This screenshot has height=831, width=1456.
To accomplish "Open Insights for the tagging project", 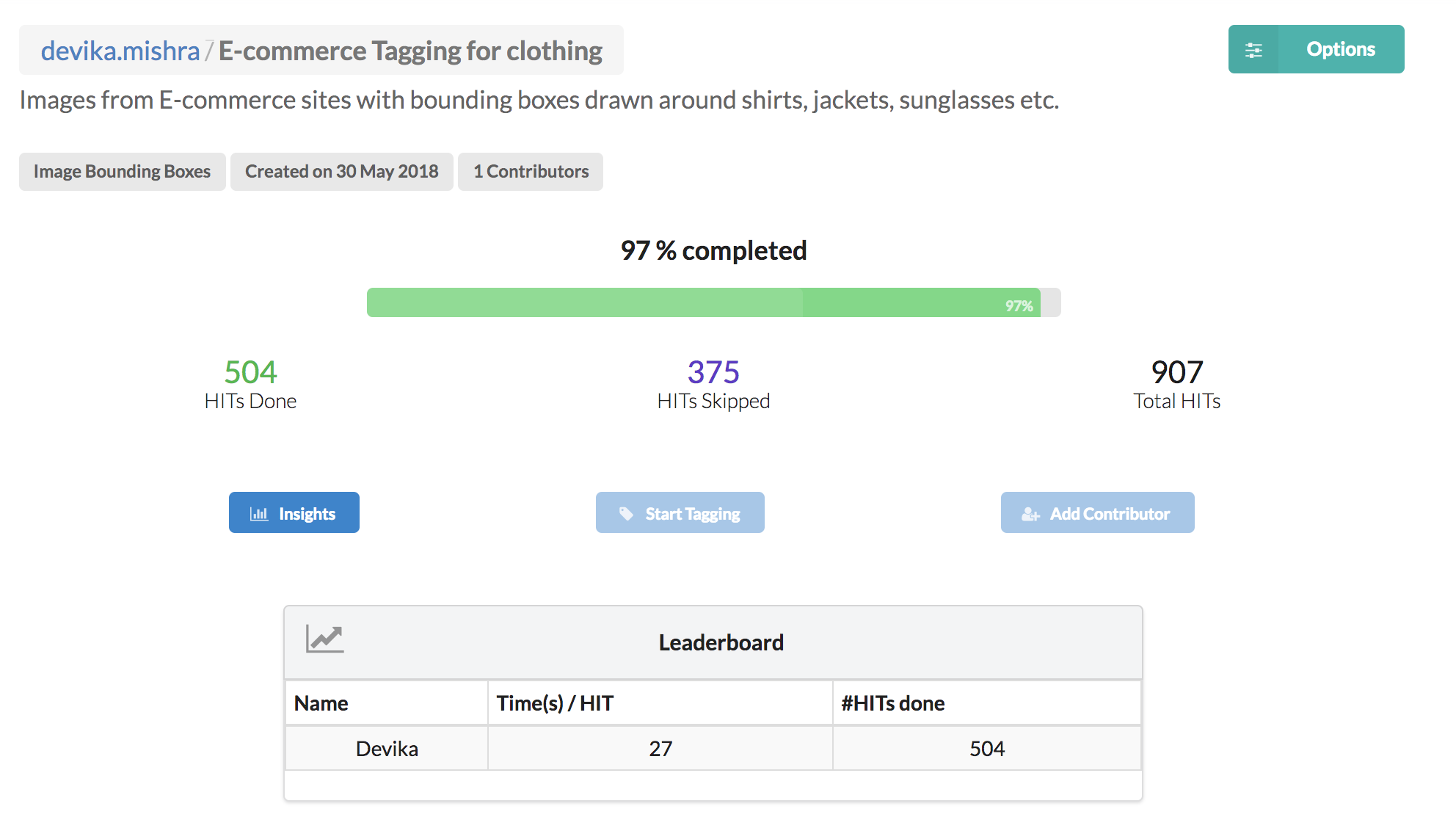I will point(294,512).
